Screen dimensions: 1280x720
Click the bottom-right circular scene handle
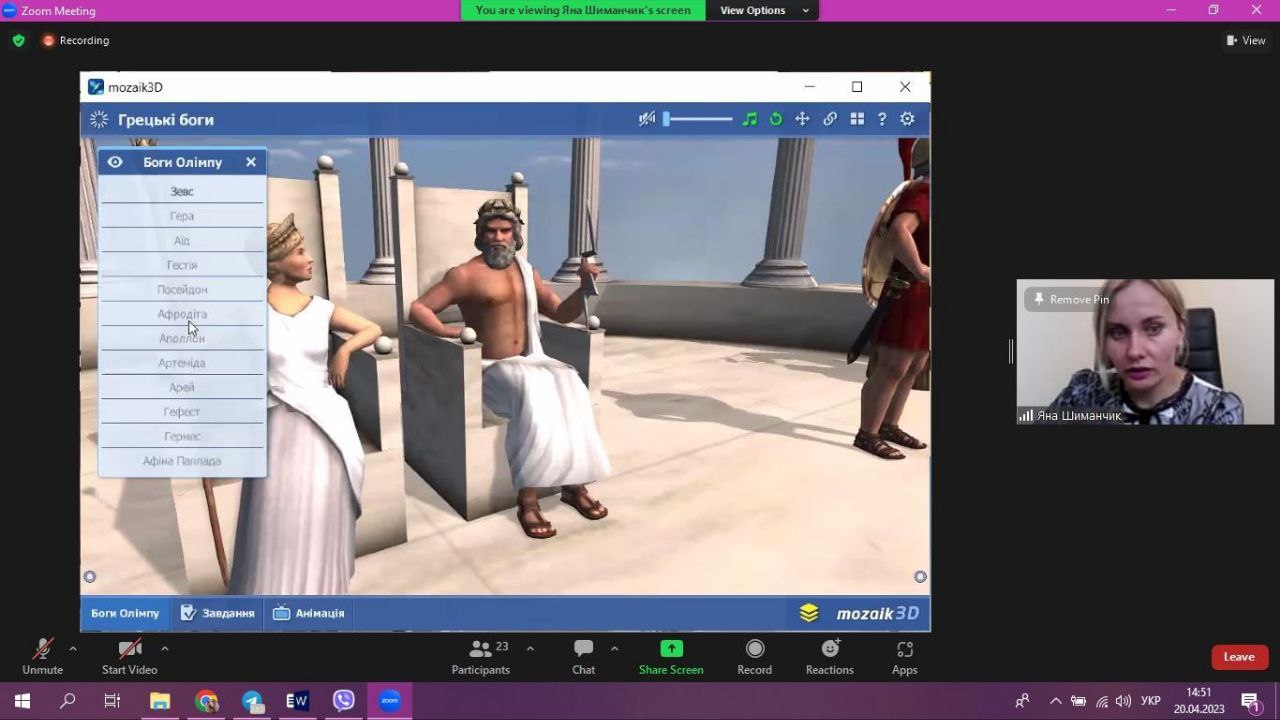(920, 576)
